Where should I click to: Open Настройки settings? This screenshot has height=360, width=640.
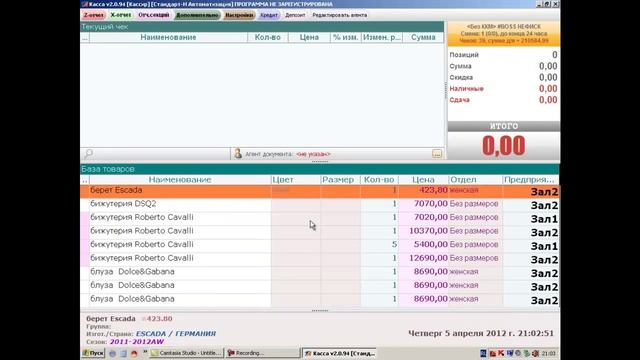(x=239, y=15)
